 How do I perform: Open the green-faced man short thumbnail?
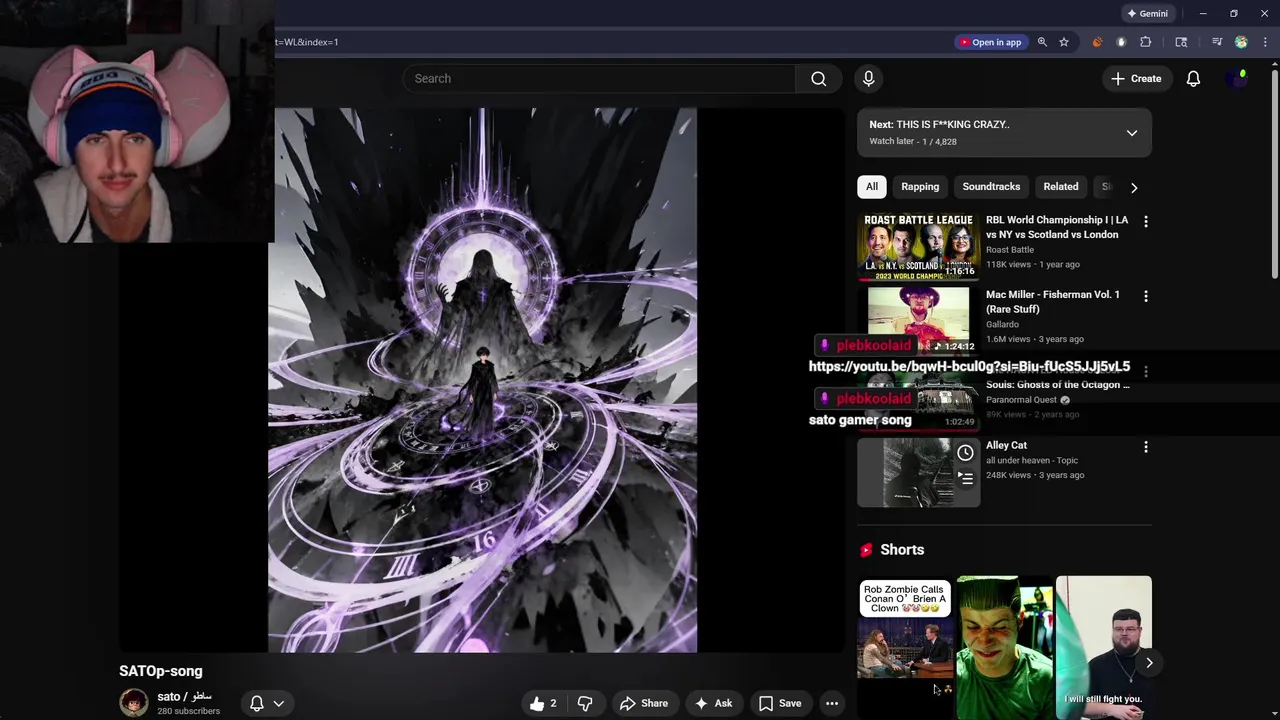point(1004,647)
